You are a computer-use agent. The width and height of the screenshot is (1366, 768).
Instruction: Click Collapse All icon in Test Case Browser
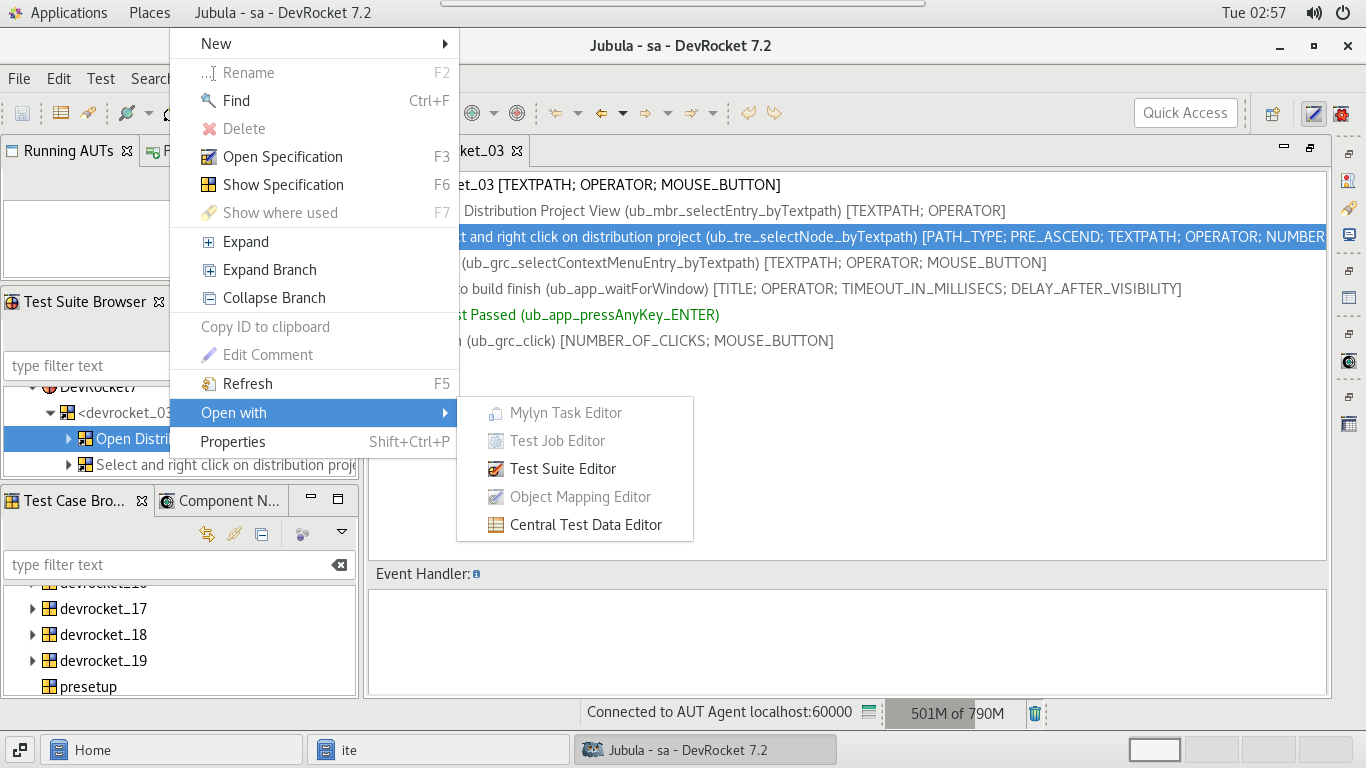point(262,534)
